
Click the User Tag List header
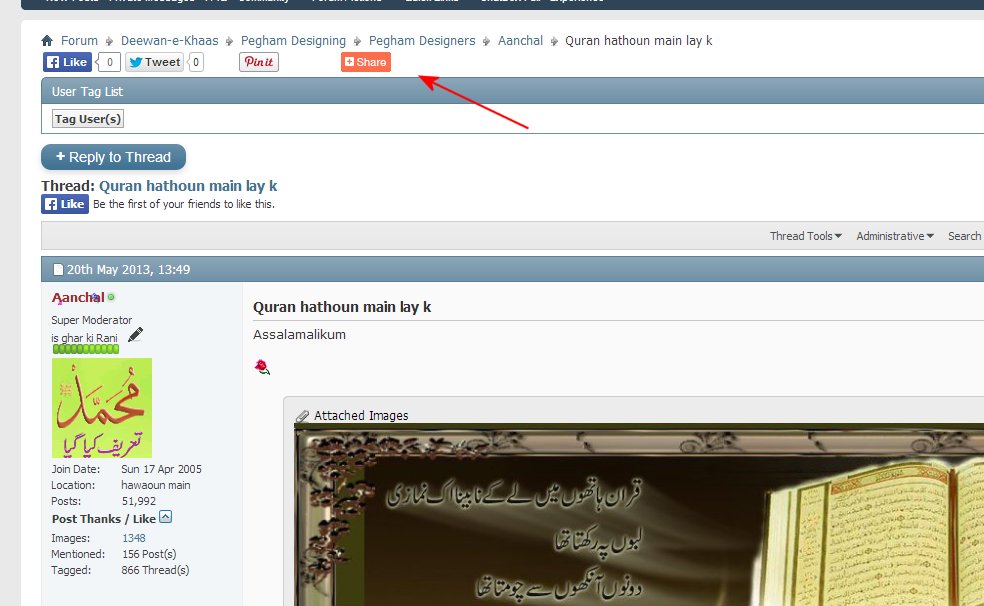512,91
